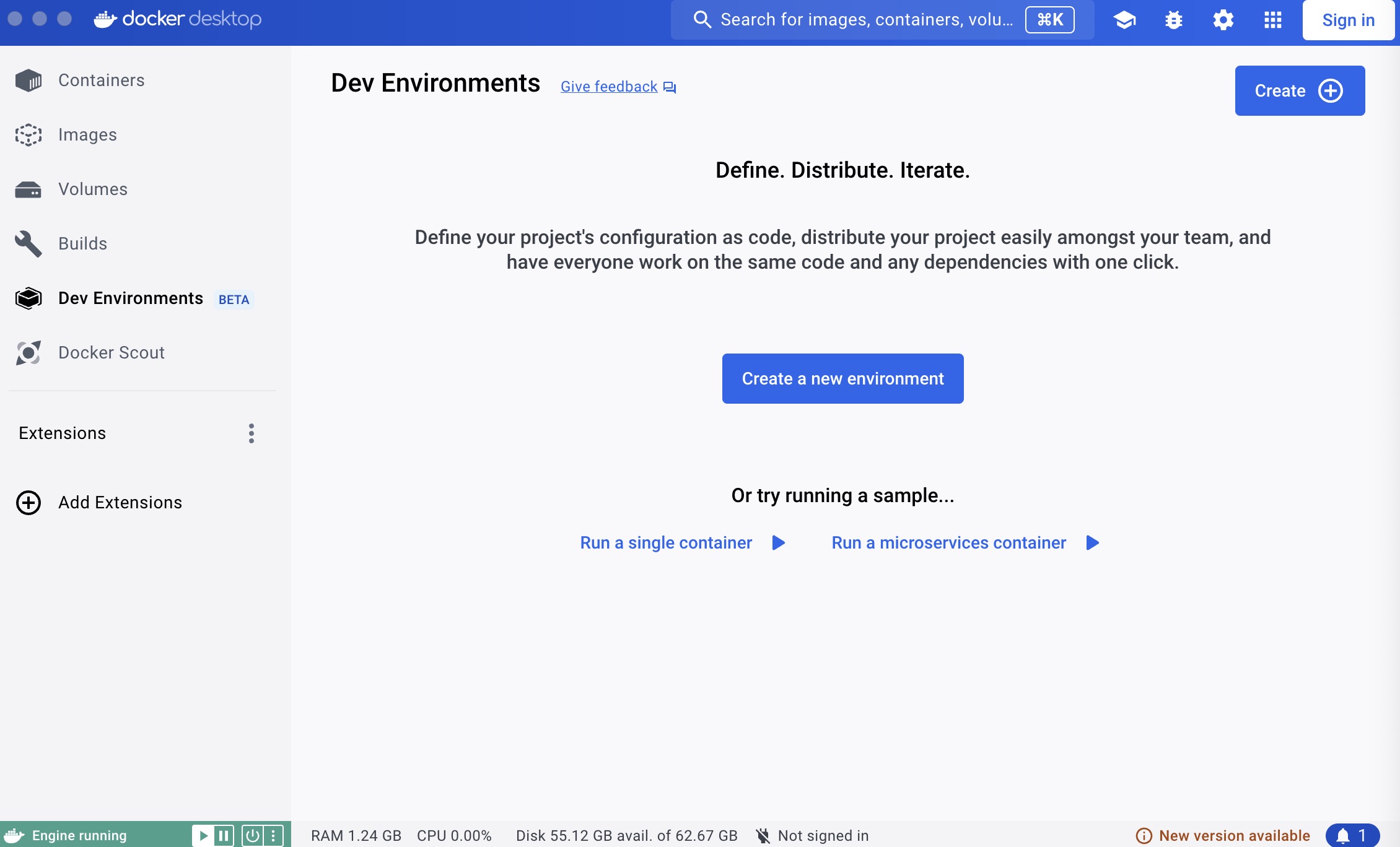Click Run a microservices container link
1400x847 pixels.
(x=948, y=543)
